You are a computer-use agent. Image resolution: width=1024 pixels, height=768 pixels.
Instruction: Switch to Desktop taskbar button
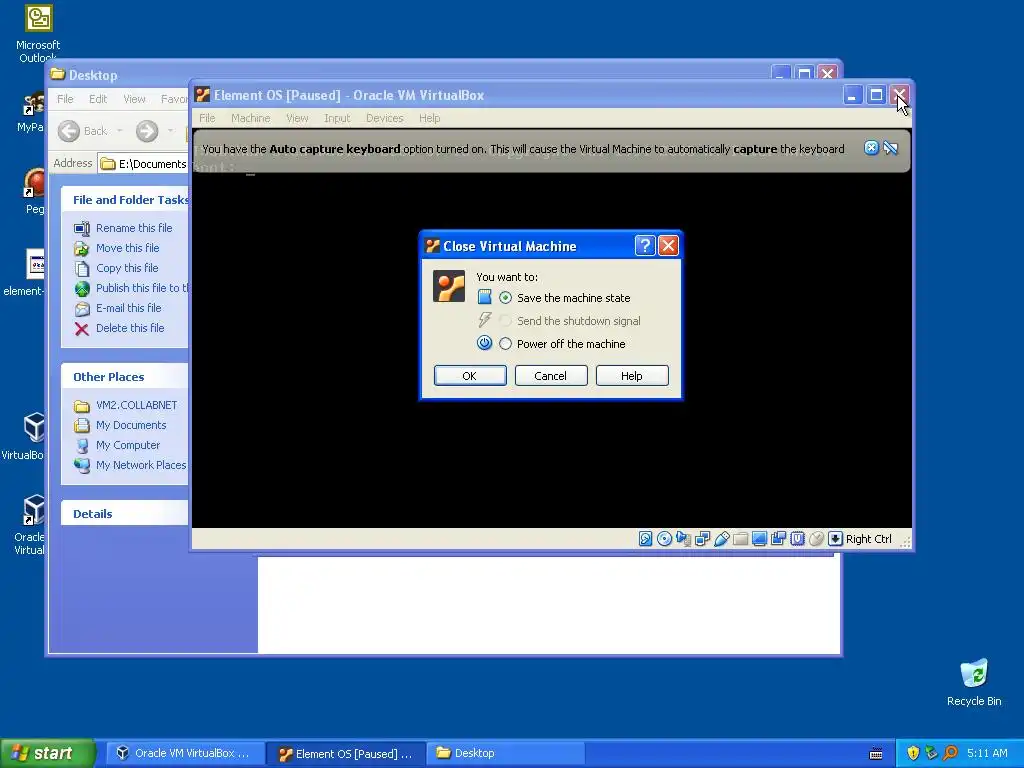click(x=506, y=753)
